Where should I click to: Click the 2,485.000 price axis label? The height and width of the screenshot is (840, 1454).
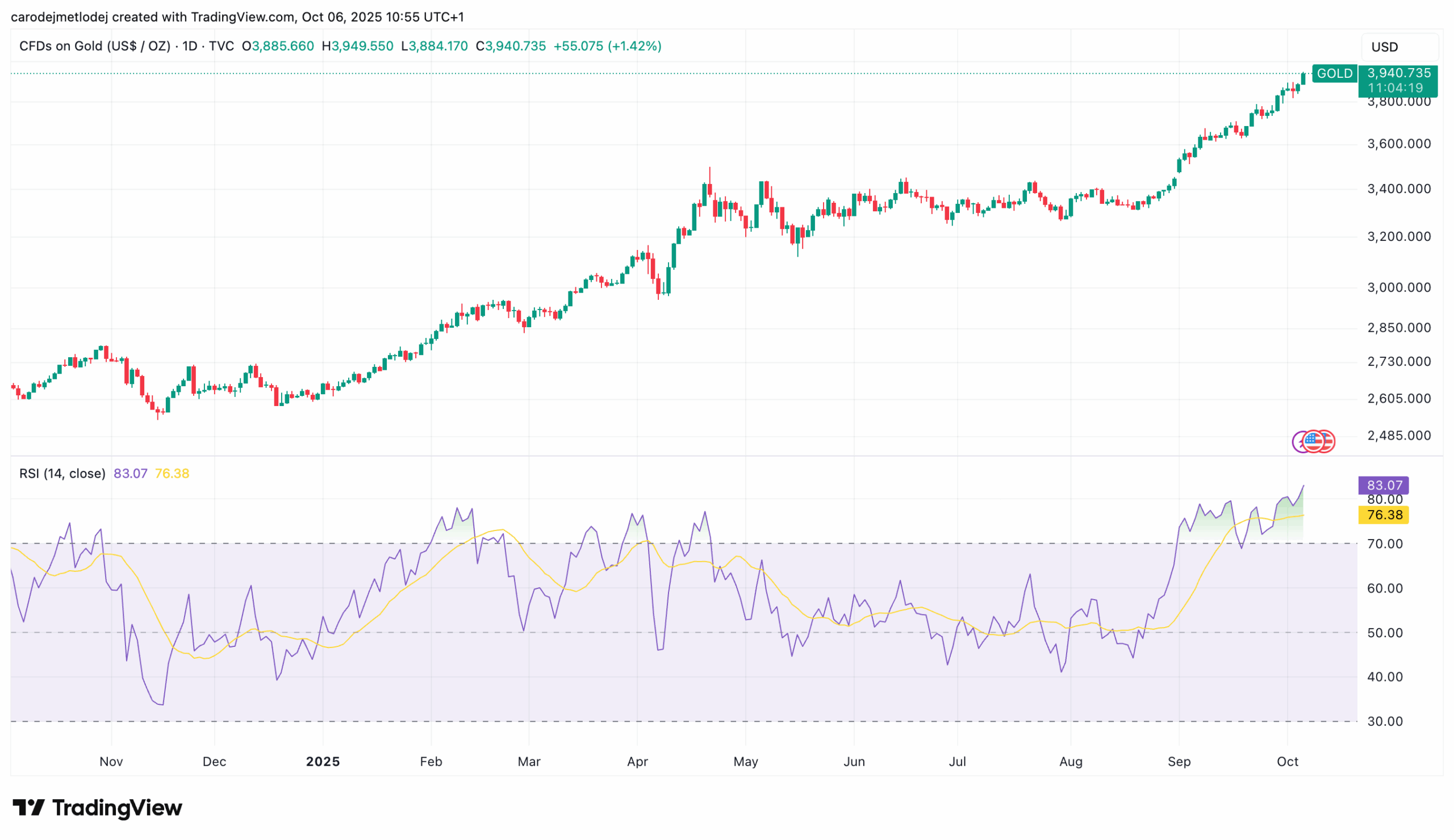point(1399,436)
